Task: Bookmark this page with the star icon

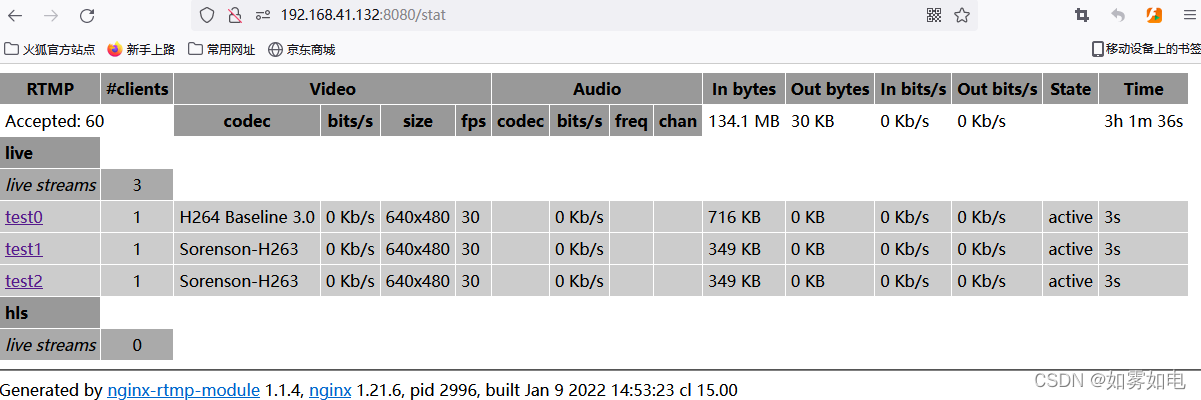Action: point(962,15)
